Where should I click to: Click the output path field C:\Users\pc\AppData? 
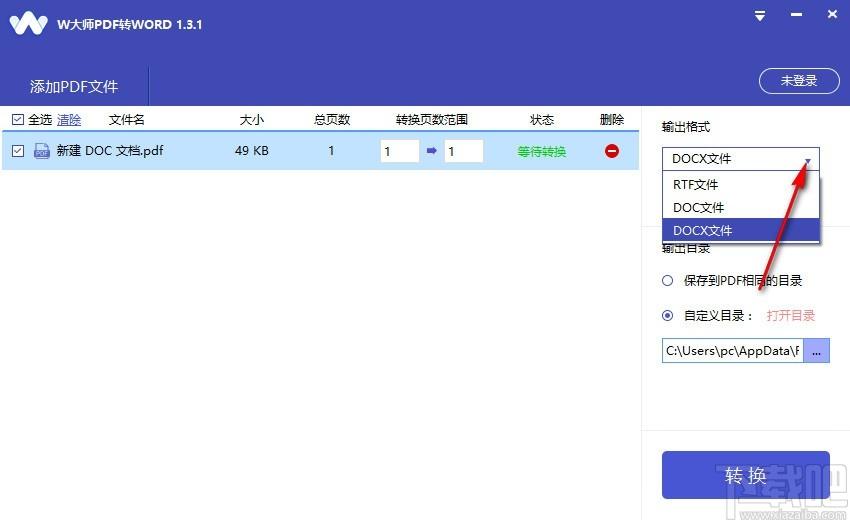click(732, 351)
